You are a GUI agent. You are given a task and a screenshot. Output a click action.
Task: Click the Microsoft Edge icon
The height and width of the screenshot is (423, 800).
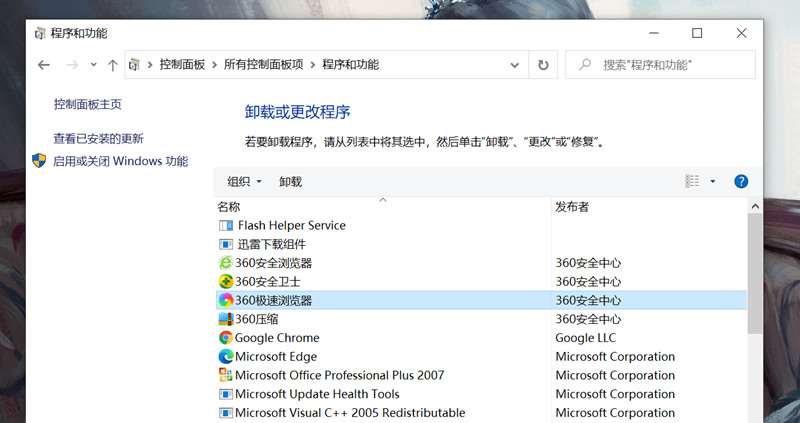click(x=226, y=356)
